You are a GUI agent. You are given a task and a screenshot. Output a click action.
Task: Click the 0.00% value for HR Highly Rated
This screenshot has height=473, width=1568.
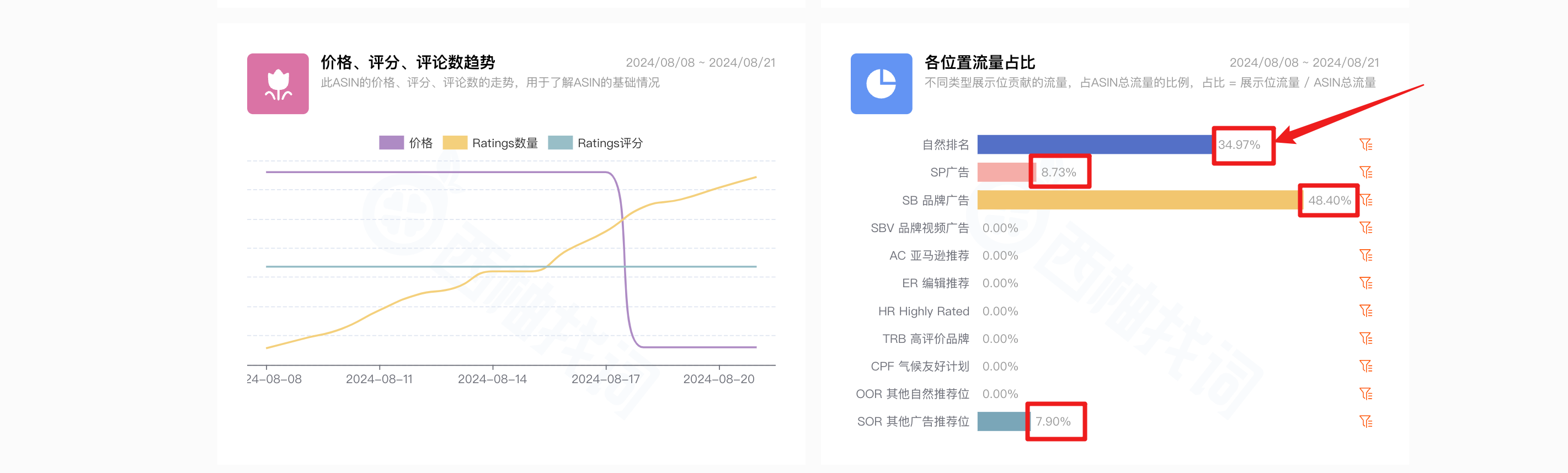pyautogui.click(x=1000, y=311)
